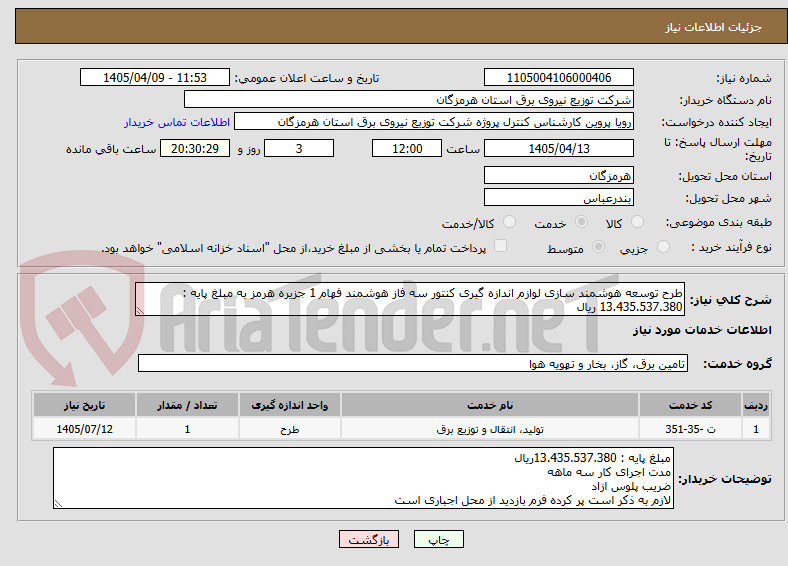
Task: Click the resize handle of شرح کلی نیاز textarea
Action: click(140, 311)
